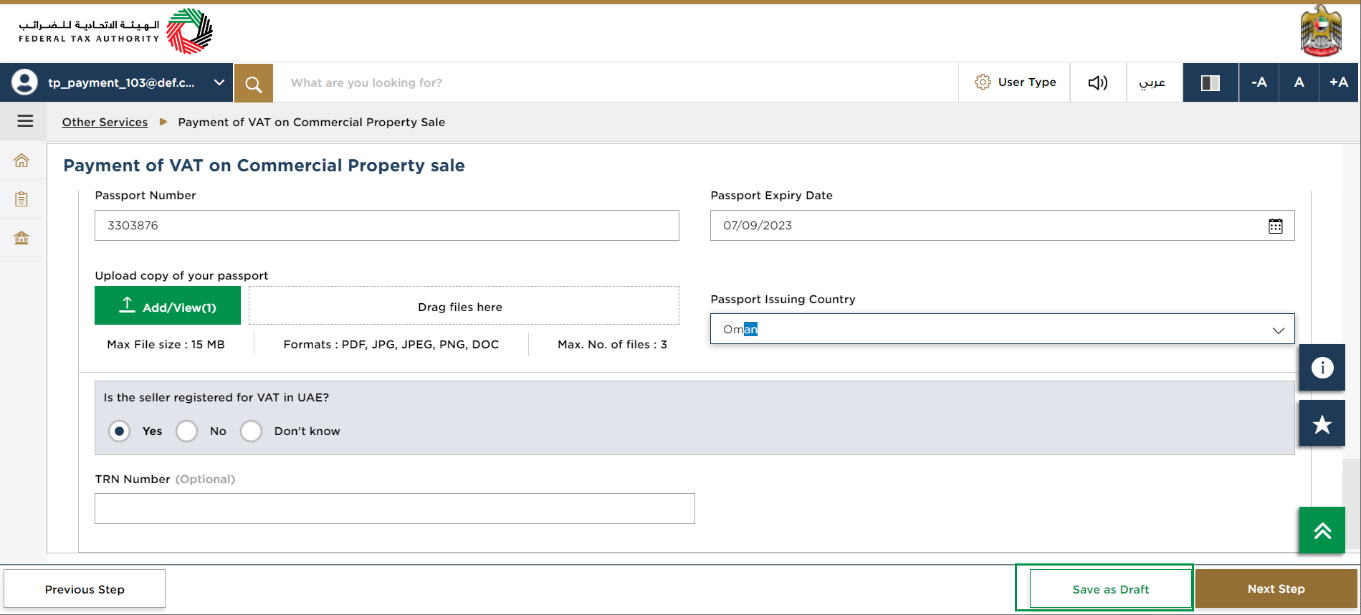Open the User Type settings
1361x615 pixels.
coord(1014,83)
